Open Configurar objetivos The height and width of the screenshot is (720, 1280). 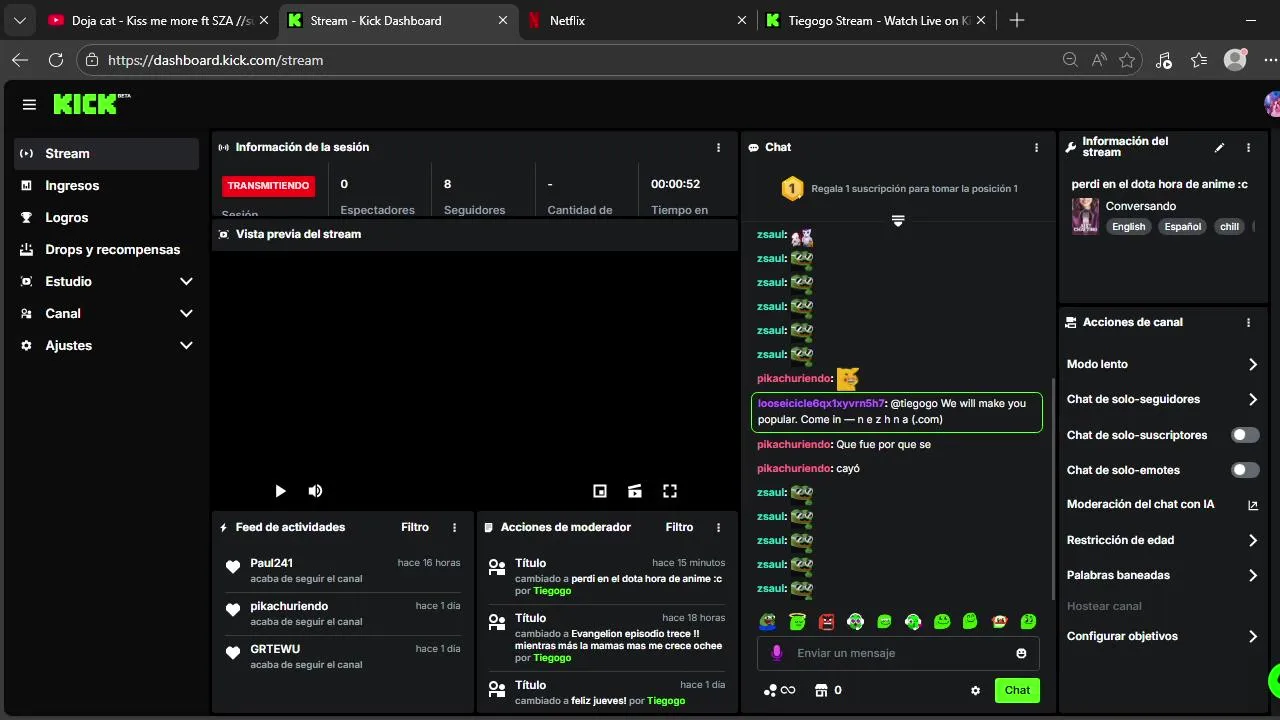[1162, 636]
